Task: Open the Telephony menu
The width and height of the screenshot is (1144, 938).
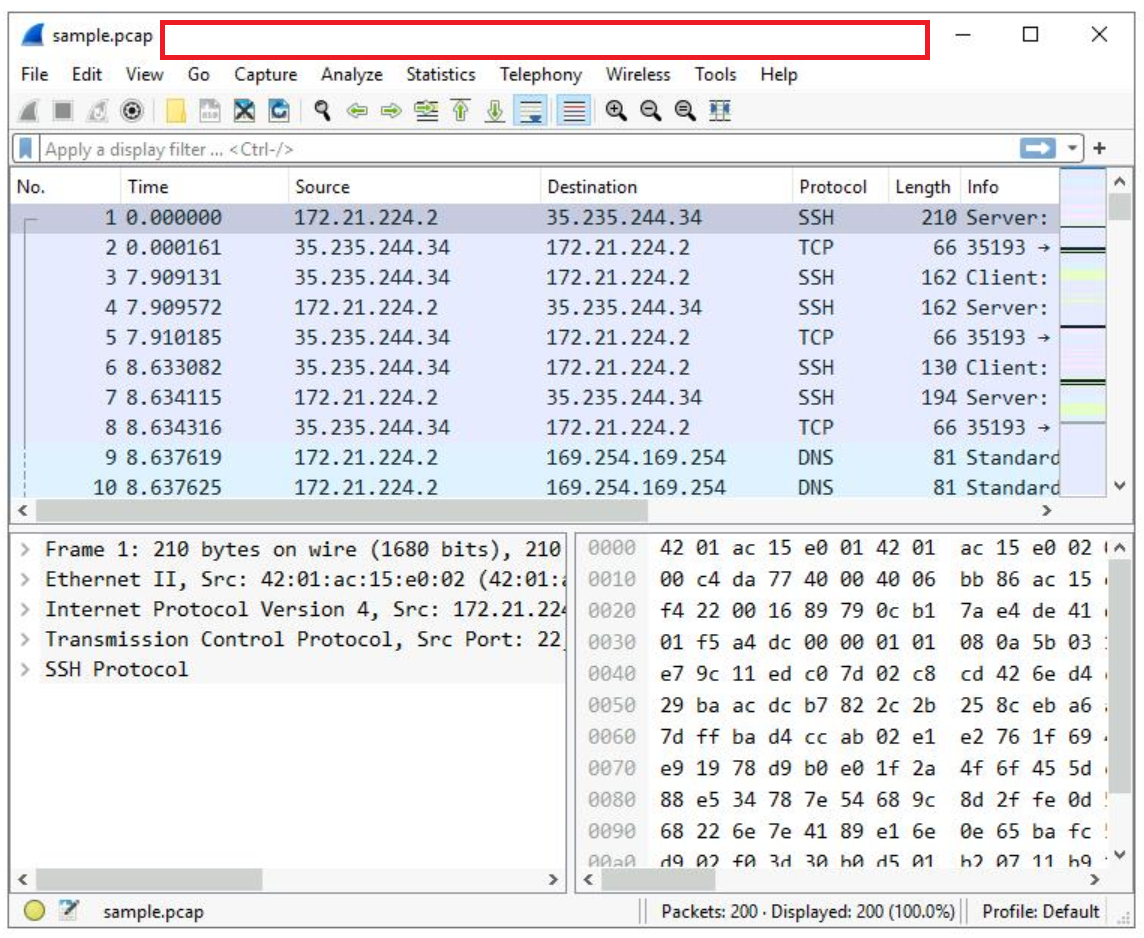Action: [540, 75]
